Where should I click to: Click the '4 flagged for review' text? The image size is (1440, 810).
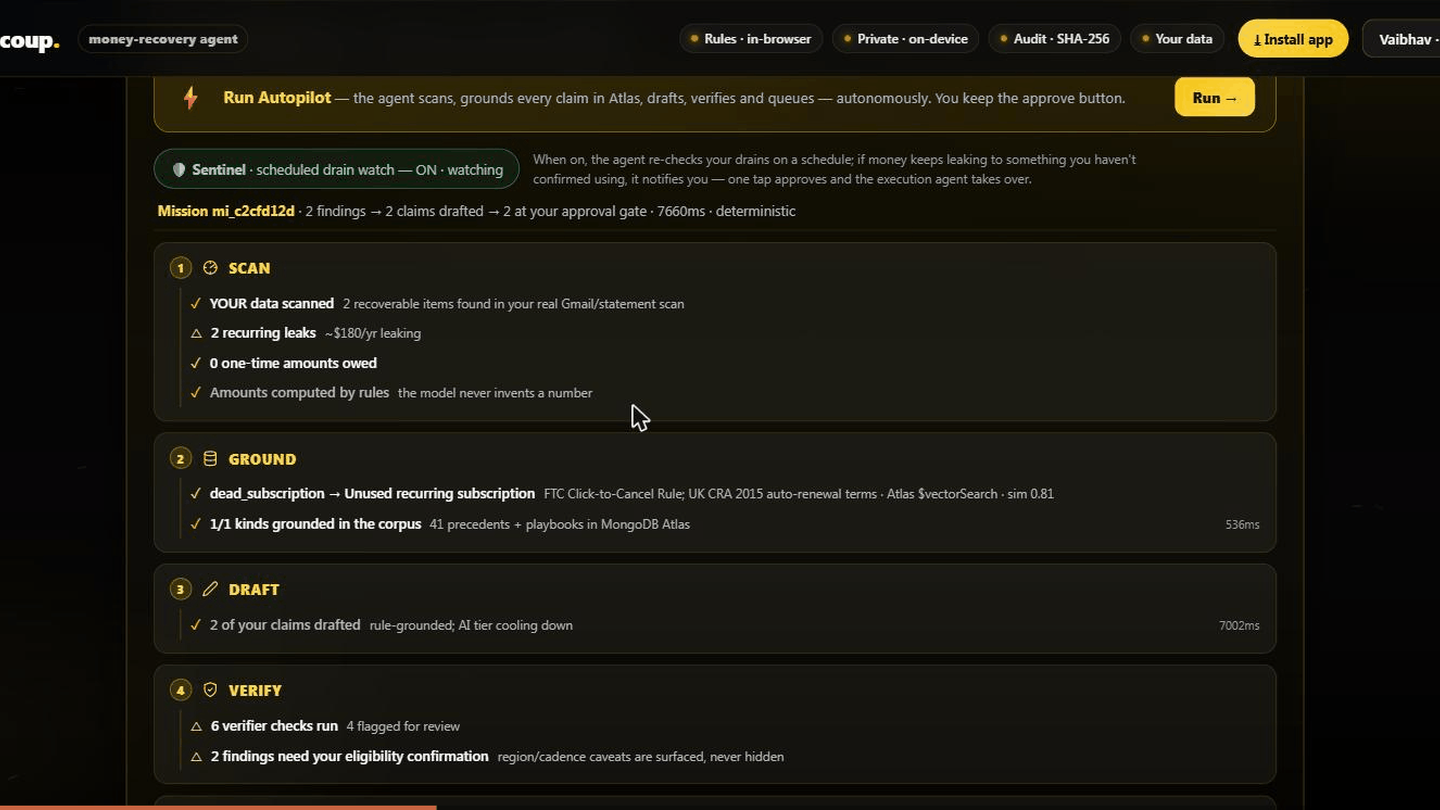coord(403,726)
